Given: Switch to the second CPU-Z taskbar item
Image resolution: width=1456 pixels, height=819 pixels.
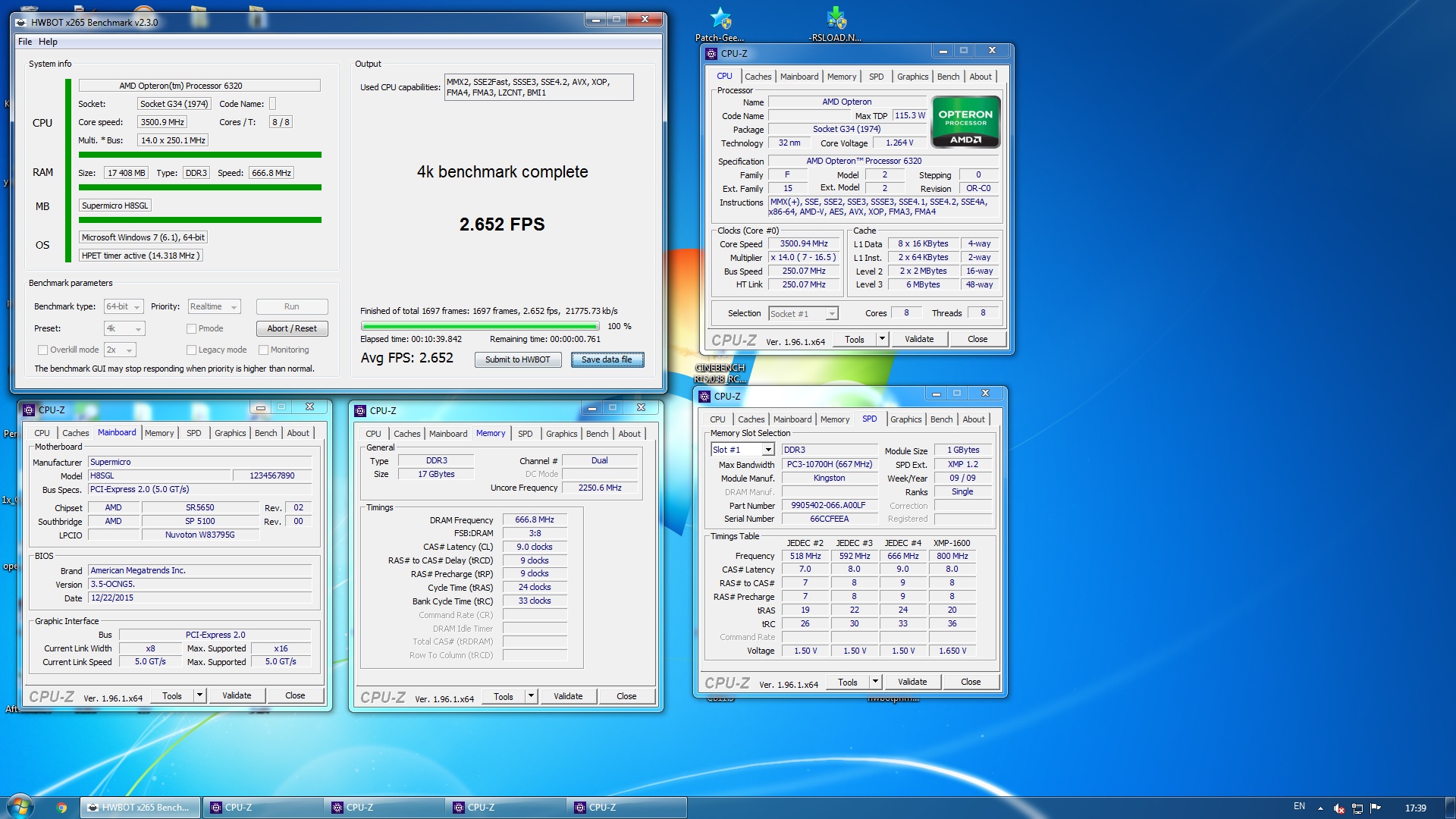Looking at the screenshot, I should click(x=384, y=808).
